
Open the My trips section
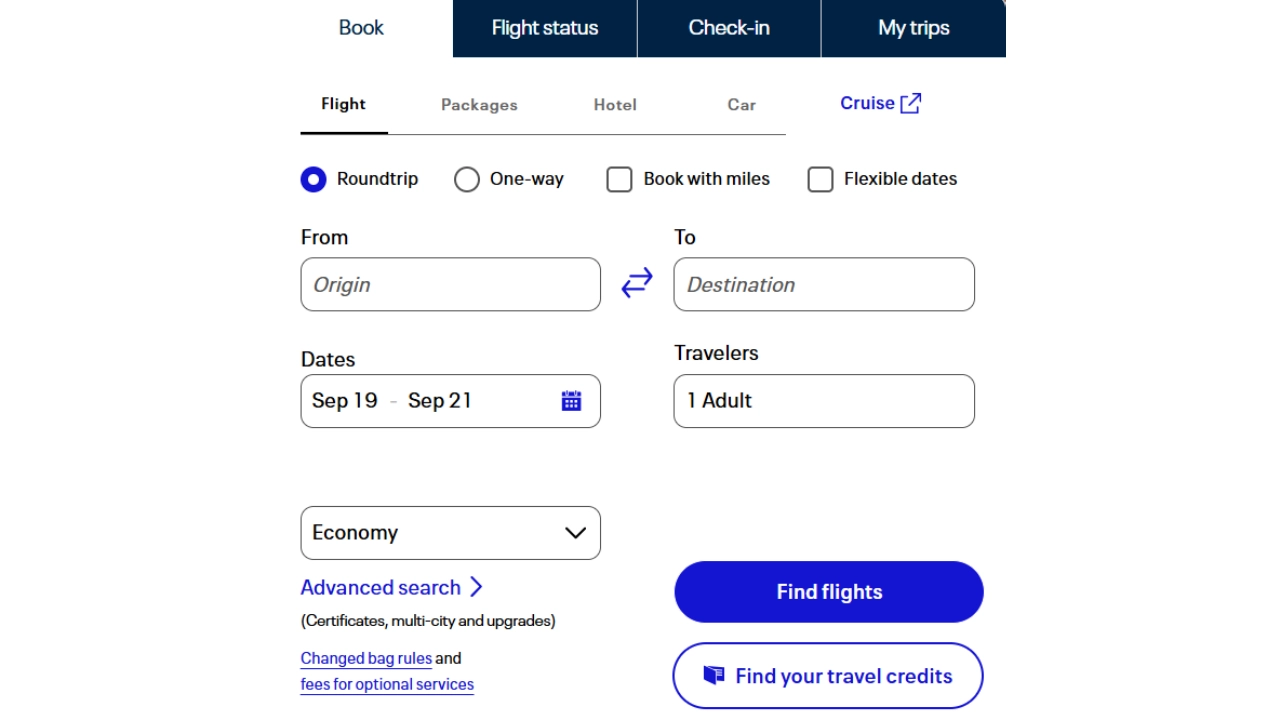tap(913, 28)
